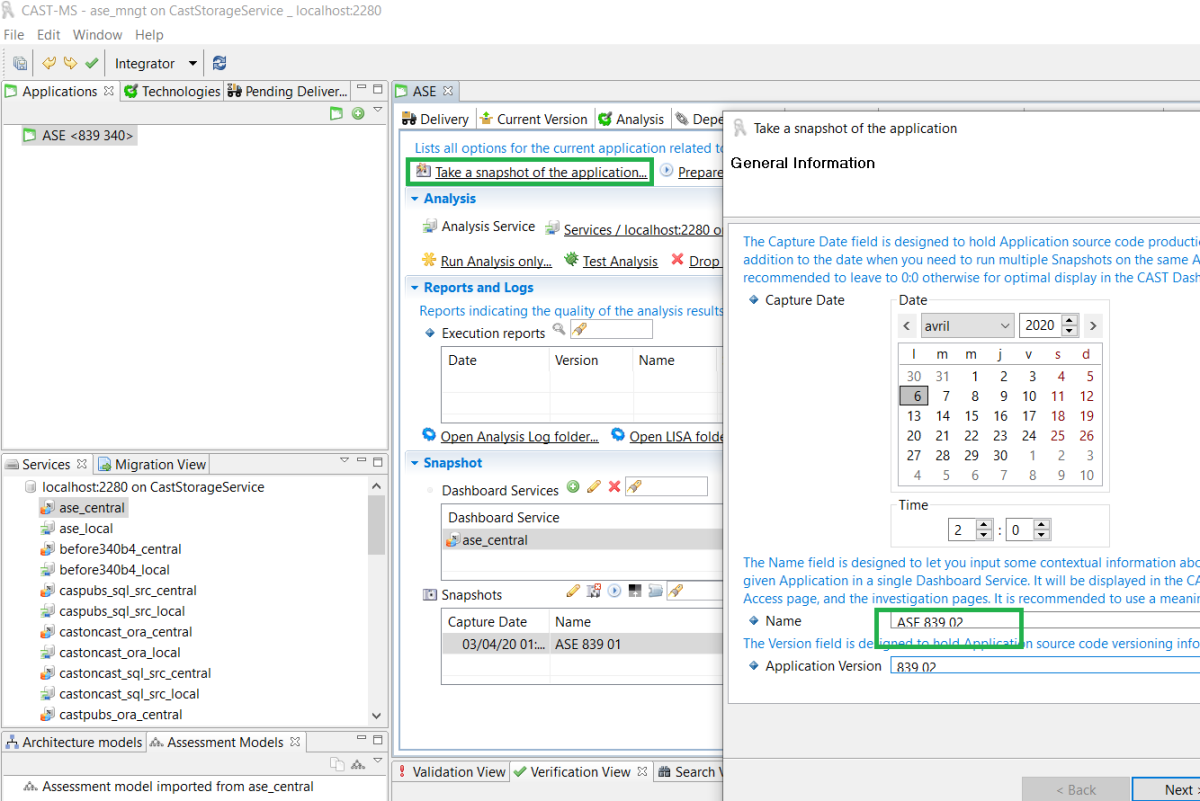The height and width of the screenshot is (801, 1200).
Task: Click the snapshot Name input field
Action: (1040, 621)
